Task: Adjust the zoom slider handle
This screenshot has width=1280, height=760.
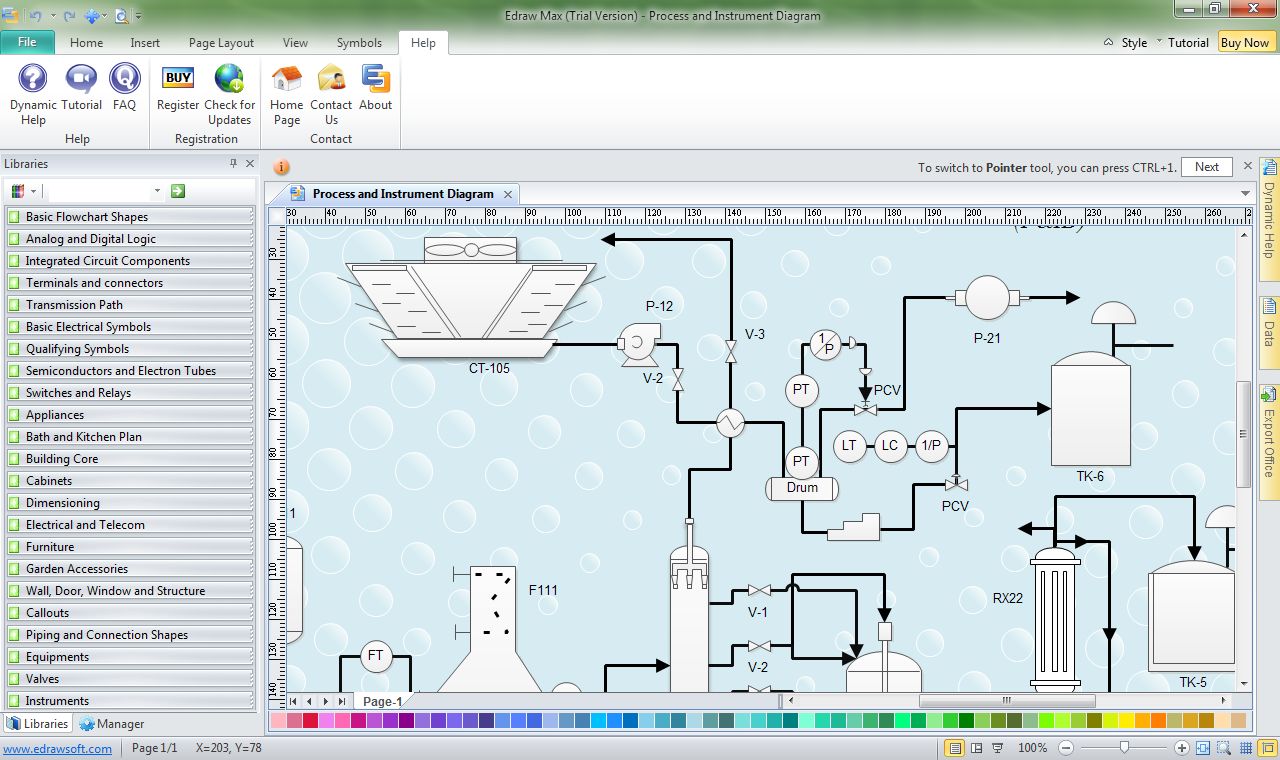Action: pos(1125,747)
